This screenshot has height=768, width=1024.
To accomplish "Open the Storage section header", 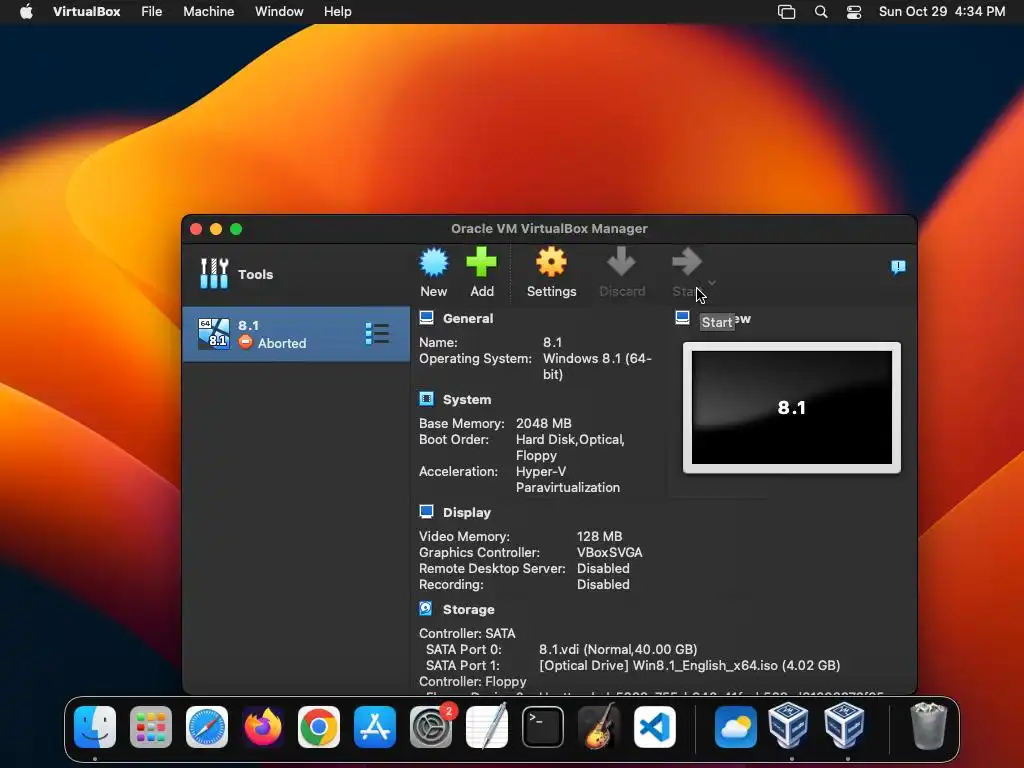I will point(468,609).
